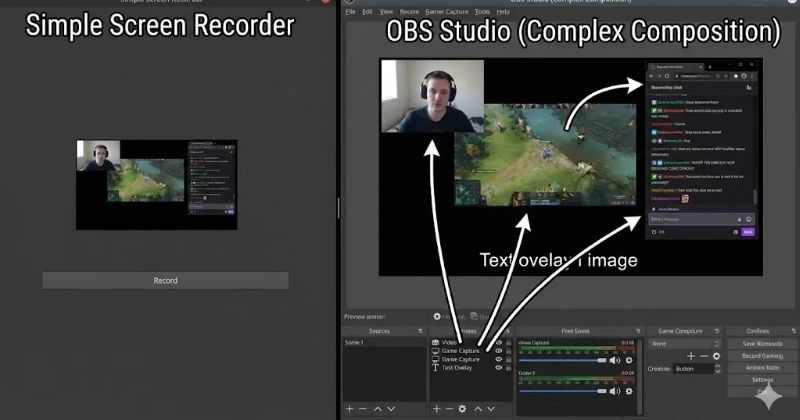800x420 pixels.
Task: Open the View menu in OBS Studio
Action: point(386,12)
